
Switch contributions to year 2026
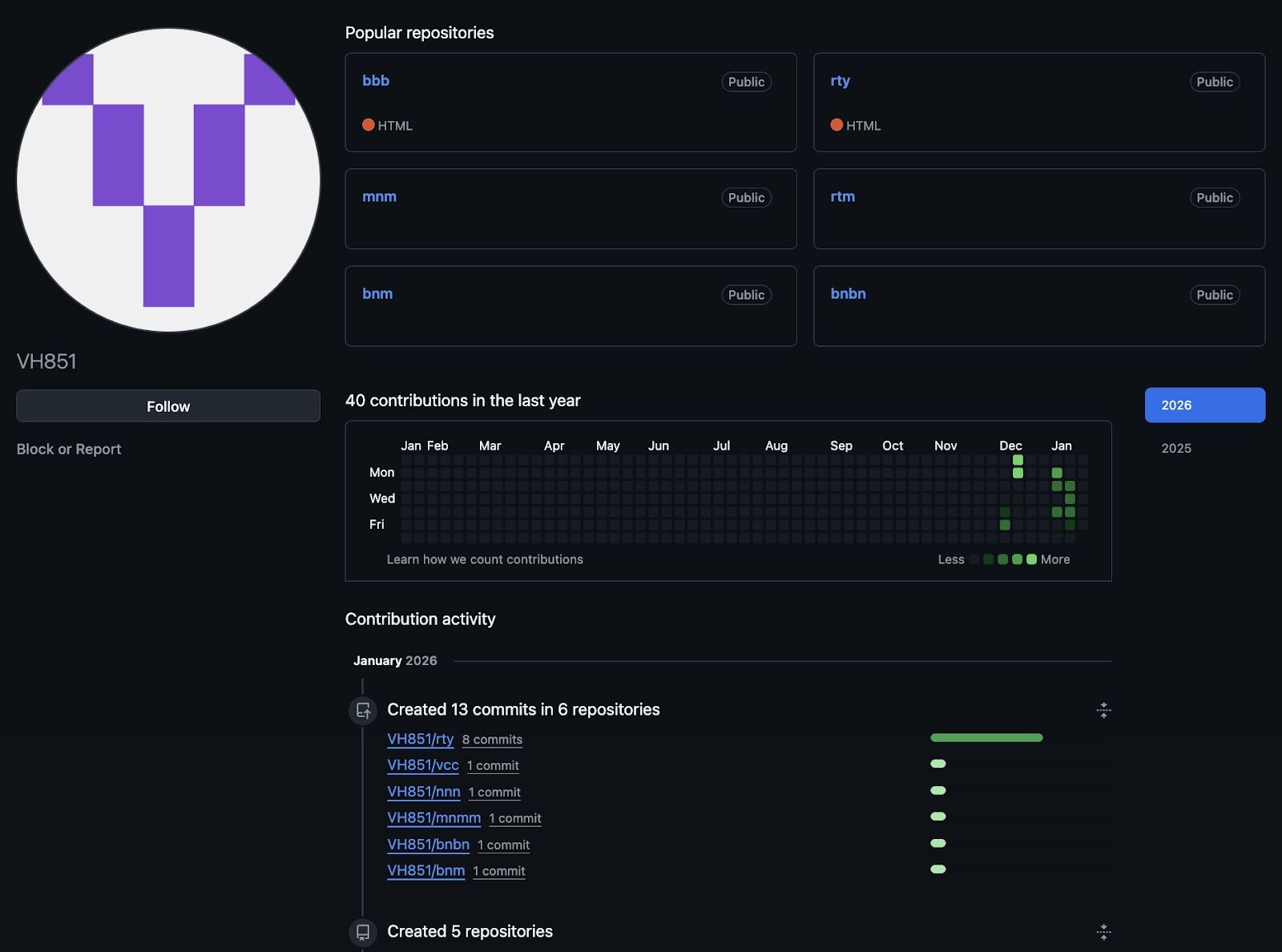[1205, 405]
